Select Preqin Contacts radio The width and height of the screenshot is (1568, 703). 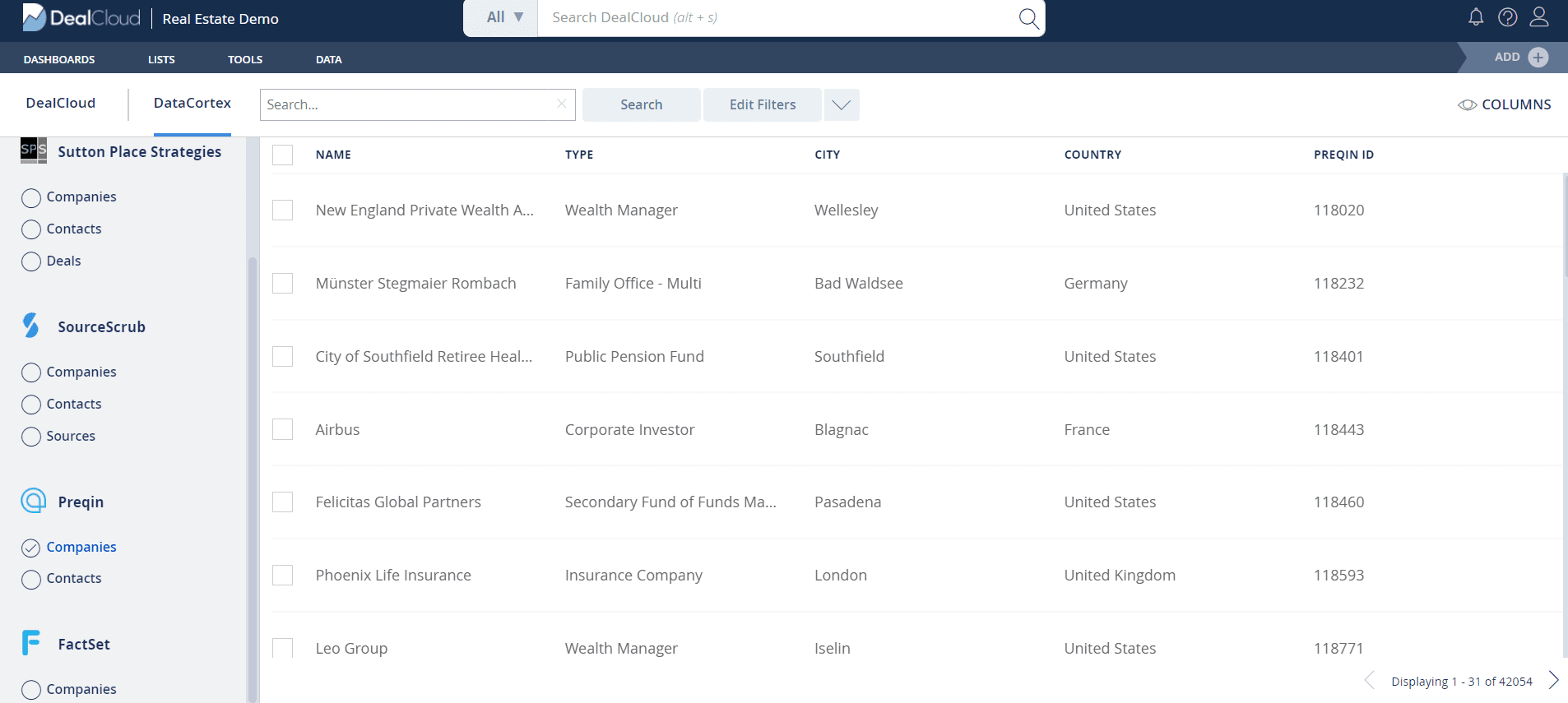pyautogui.click(x=31, y=580)
